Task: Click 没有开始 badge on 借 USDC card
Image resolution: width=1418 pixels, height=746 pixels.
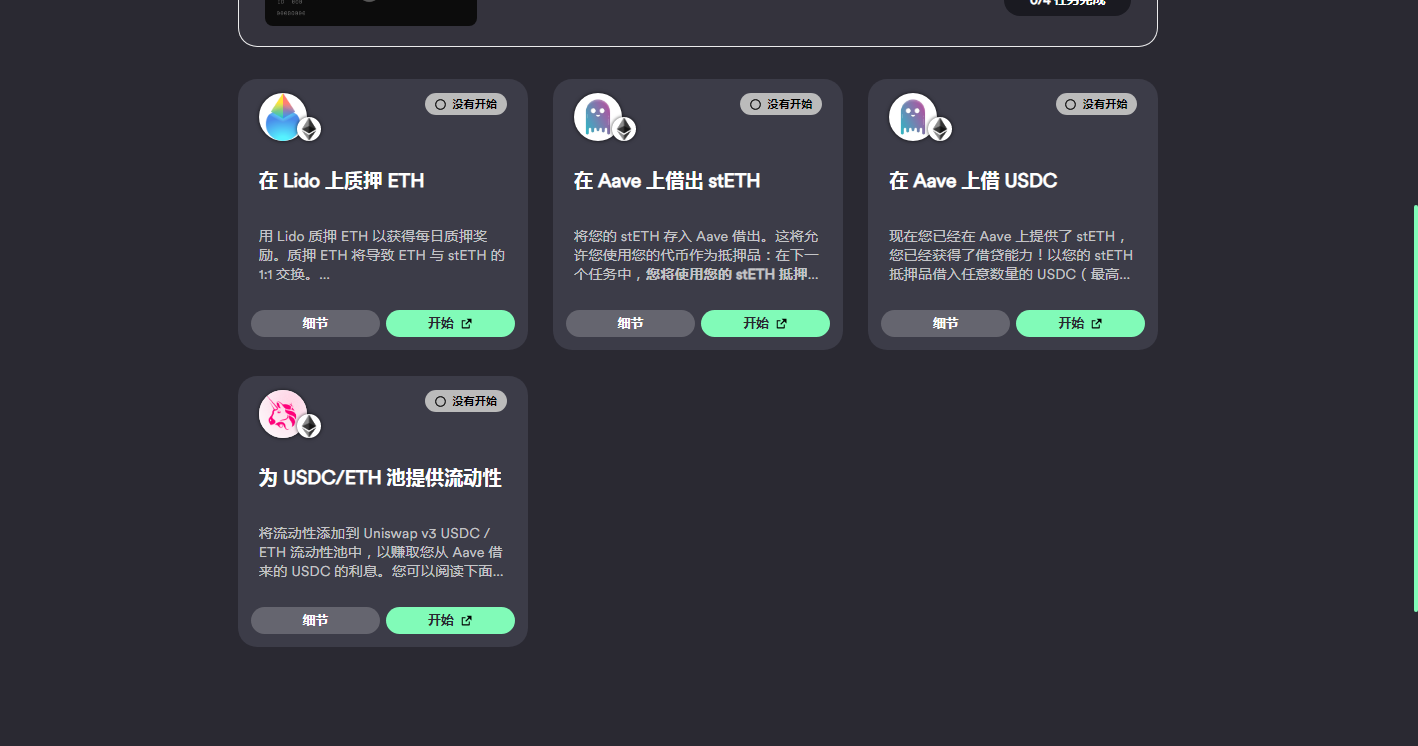Action: coord(1096,104)
